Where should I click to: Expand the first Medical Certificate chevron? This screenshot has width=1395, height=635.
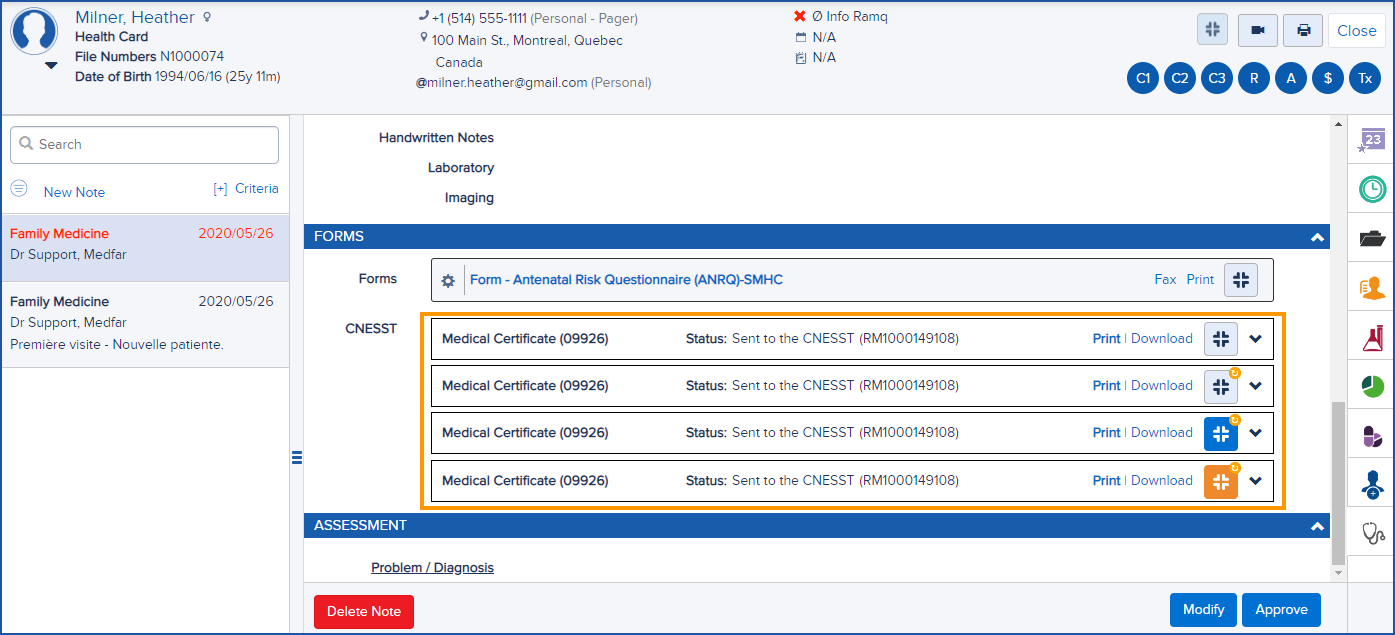(1256, 338)
